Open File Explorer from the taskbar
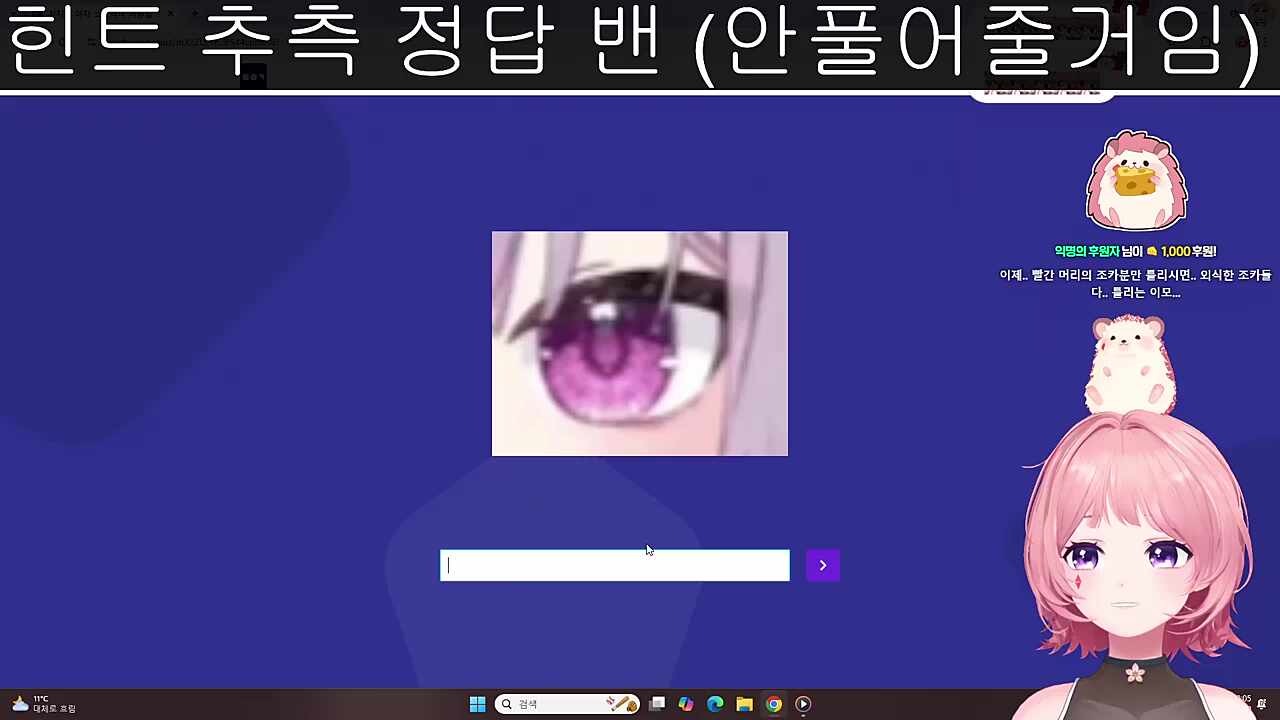 (744, 704)
